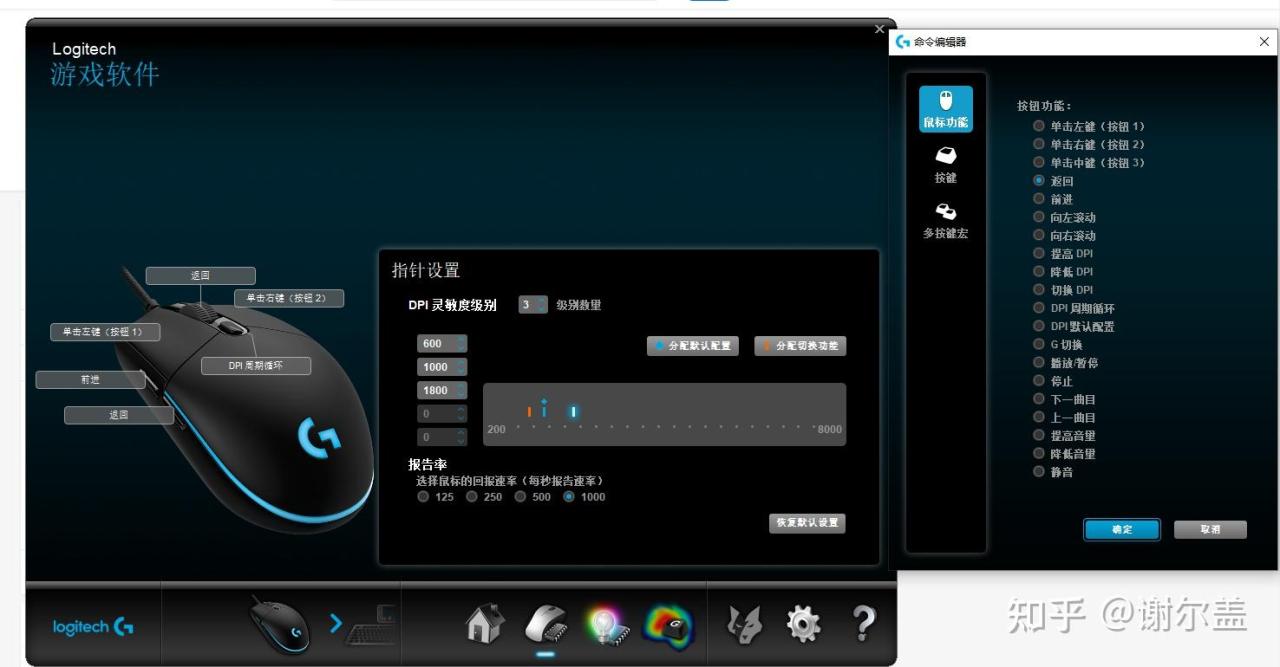The width and height of the screenshot is (1280, 667).
Task: Click 单击左键（按钮 1）label on mouse diagram
Action: pos(105,332)
